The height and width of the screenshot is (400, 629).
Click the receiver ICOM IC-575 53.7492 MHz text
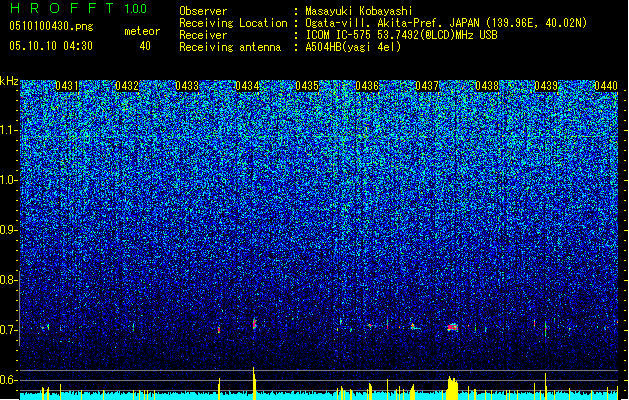pos(401,35)
